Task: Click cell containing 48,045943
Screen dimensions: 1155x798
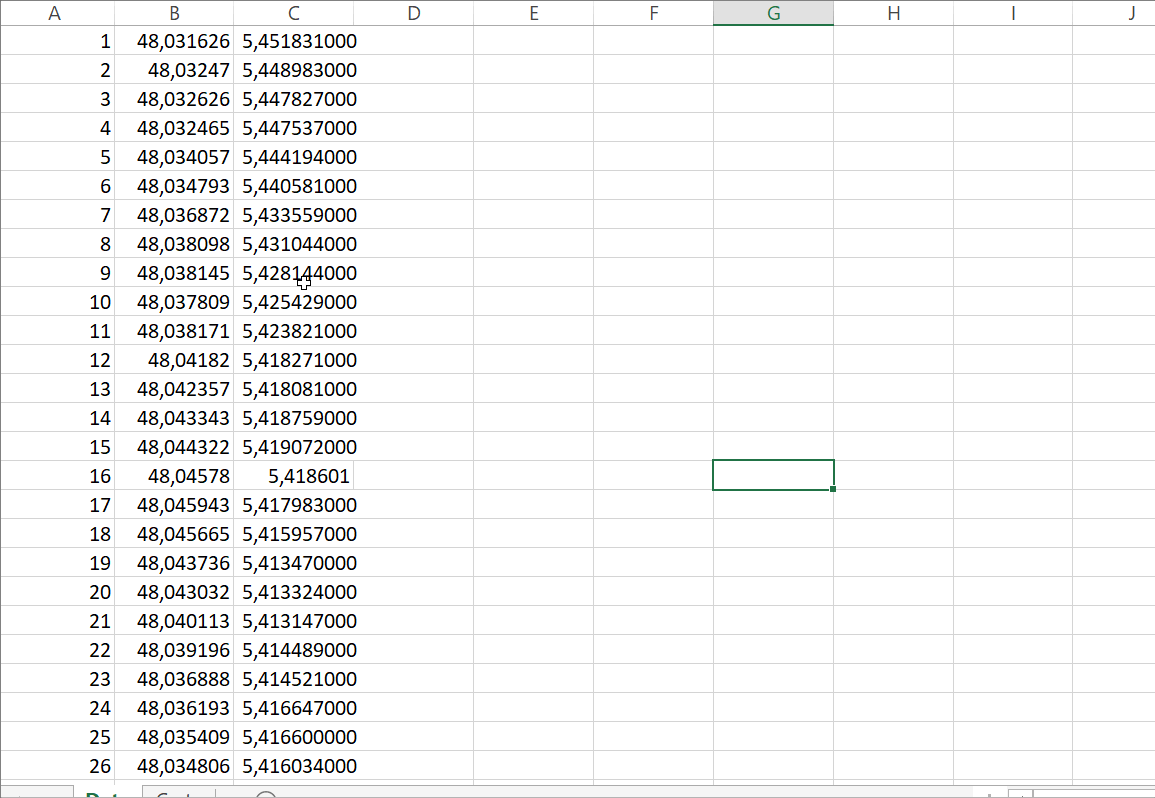Action: click(174, 505)
